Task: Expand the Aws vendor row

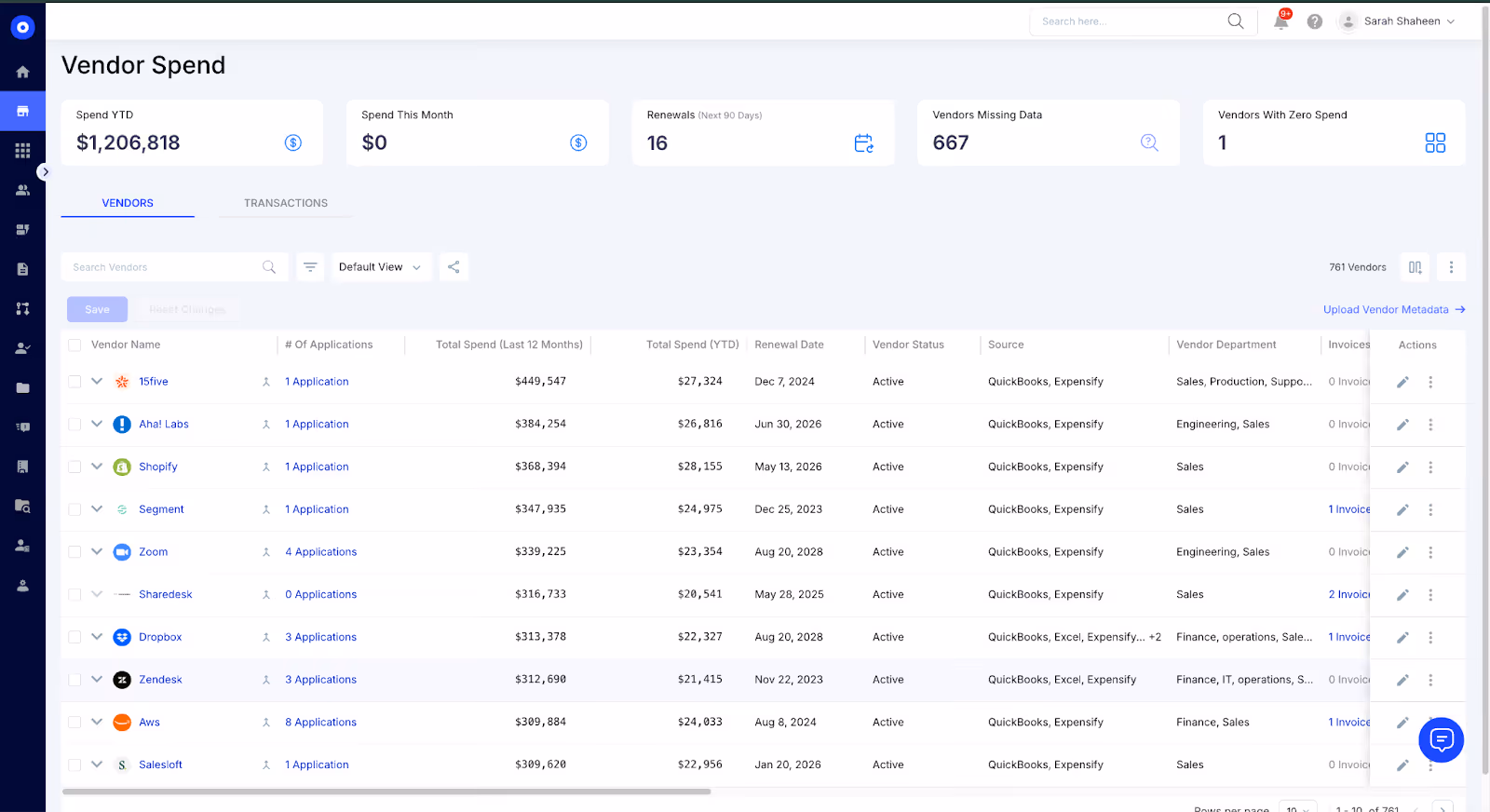Action: click(97, 722)
